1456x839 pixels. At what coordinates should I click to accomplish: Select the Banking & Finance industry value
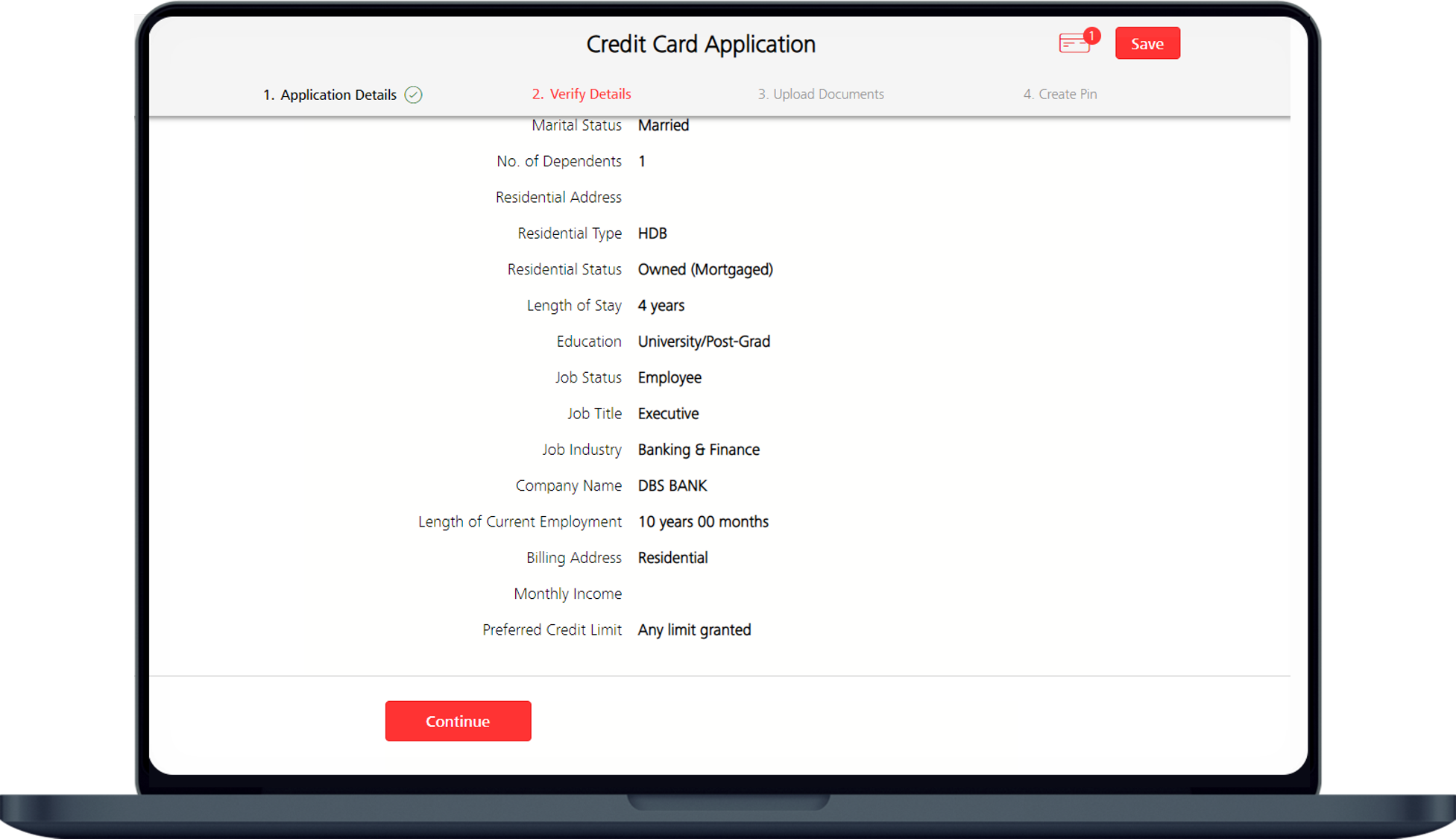(699, 450)
